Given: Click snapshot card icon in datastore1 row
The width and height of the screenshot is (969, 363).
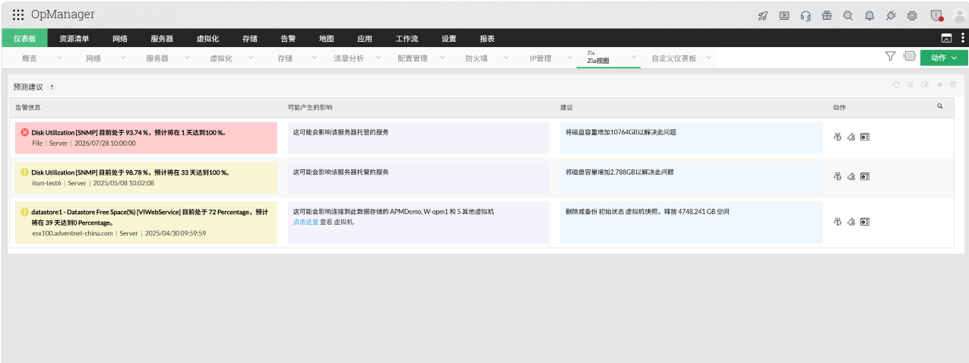Looking at the screenshot, I should (865, 221).
